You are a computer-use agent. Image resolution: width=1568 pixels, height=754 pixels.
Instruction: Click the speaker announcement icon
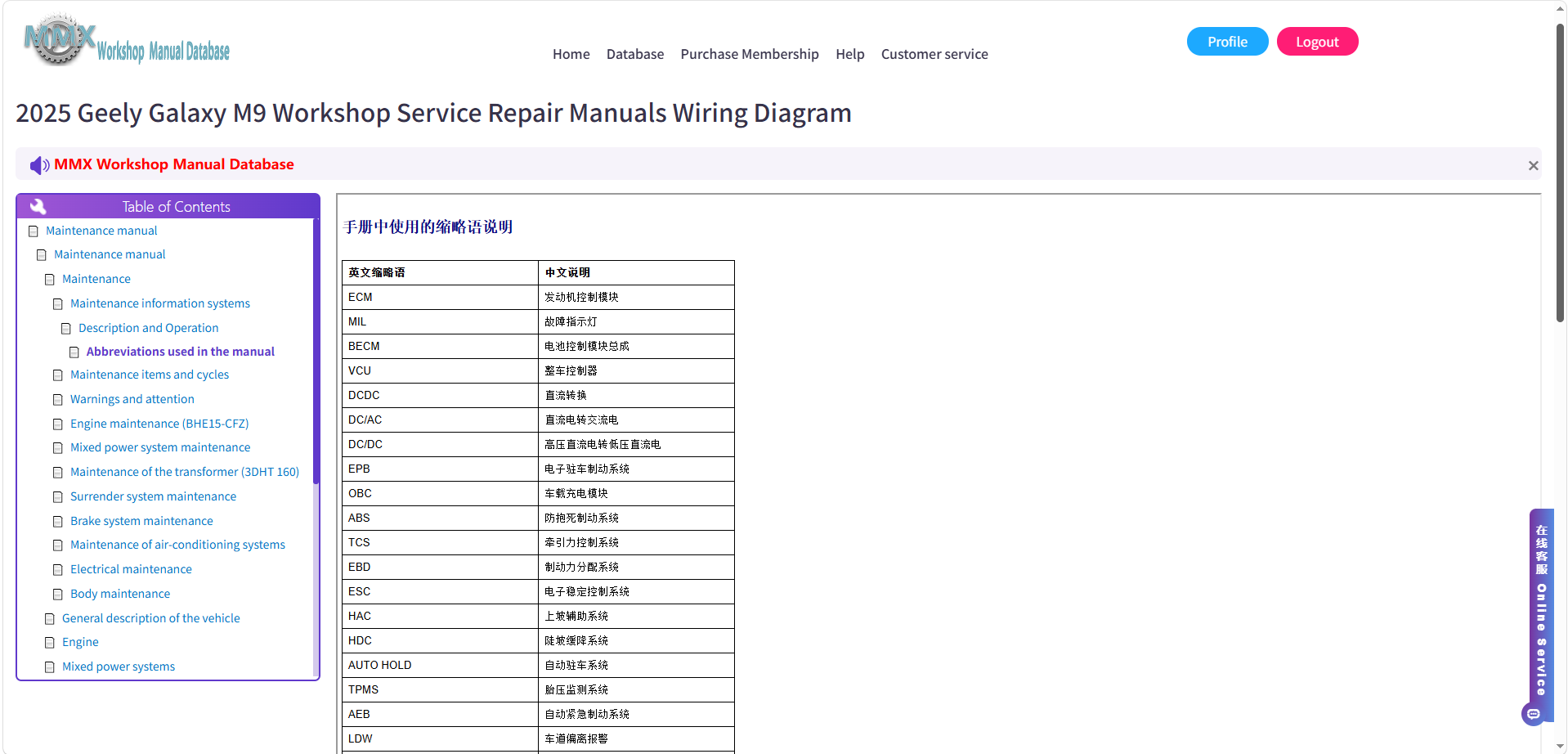pos(39,165)
